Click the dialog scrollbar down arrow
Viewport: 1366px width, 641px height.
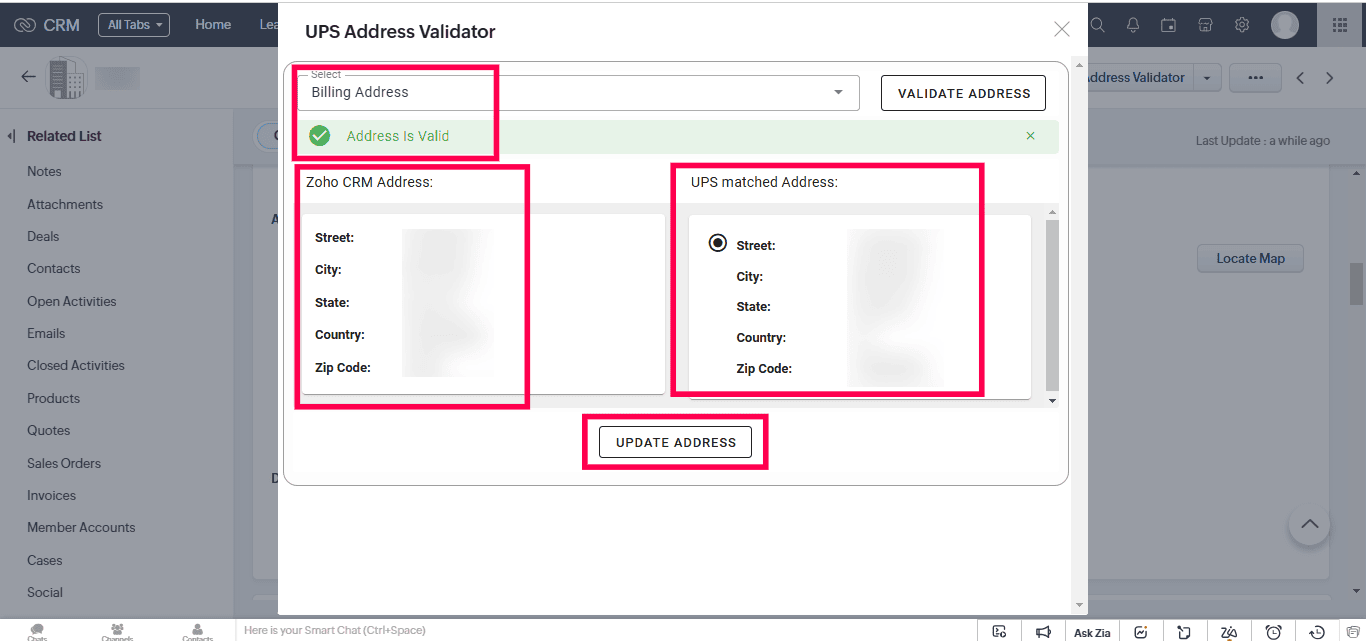[x=1079, y=604]
